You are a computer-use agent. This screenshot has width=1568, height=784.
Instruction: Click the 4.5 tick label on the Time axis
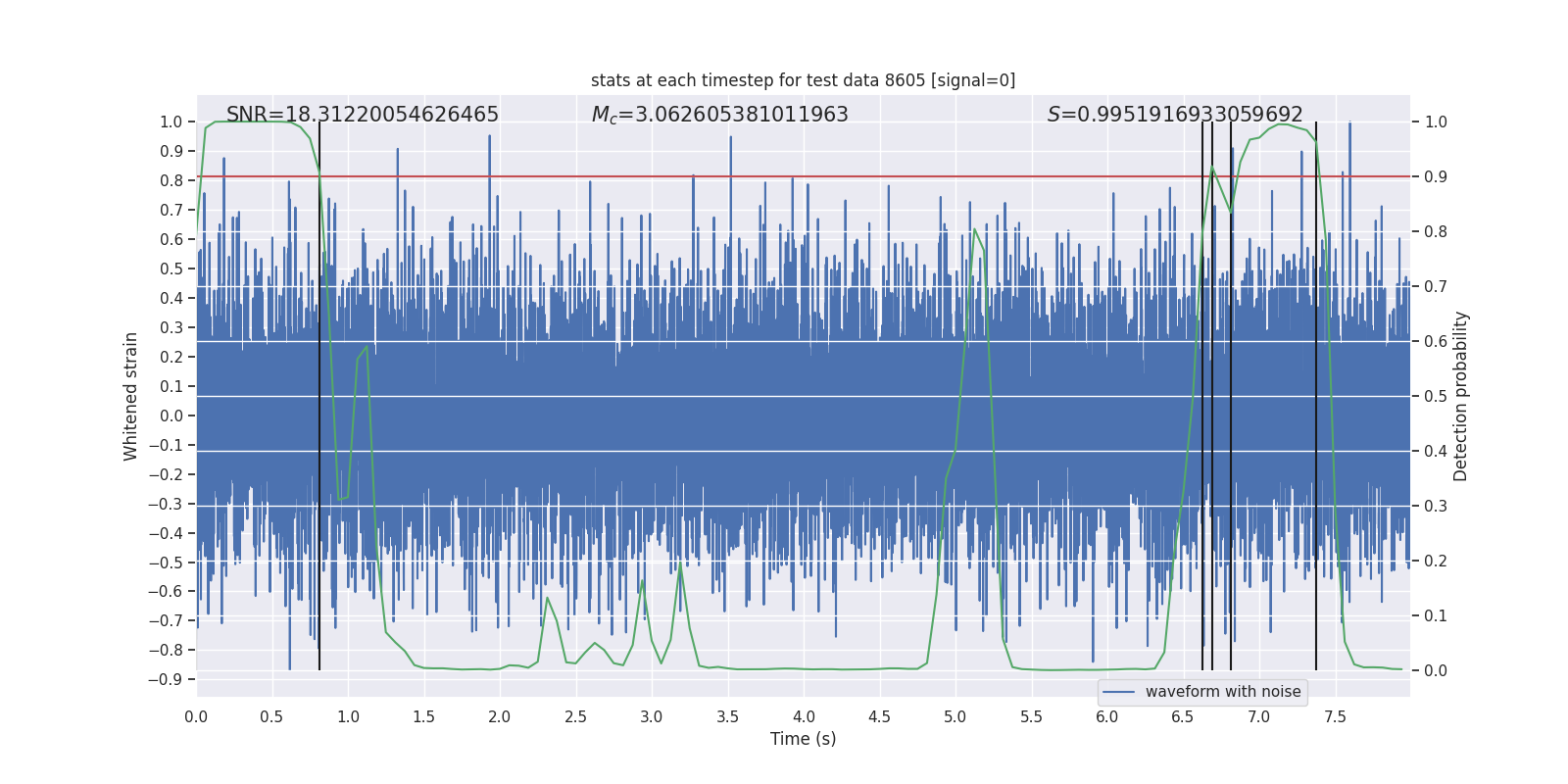click(879, 716)
